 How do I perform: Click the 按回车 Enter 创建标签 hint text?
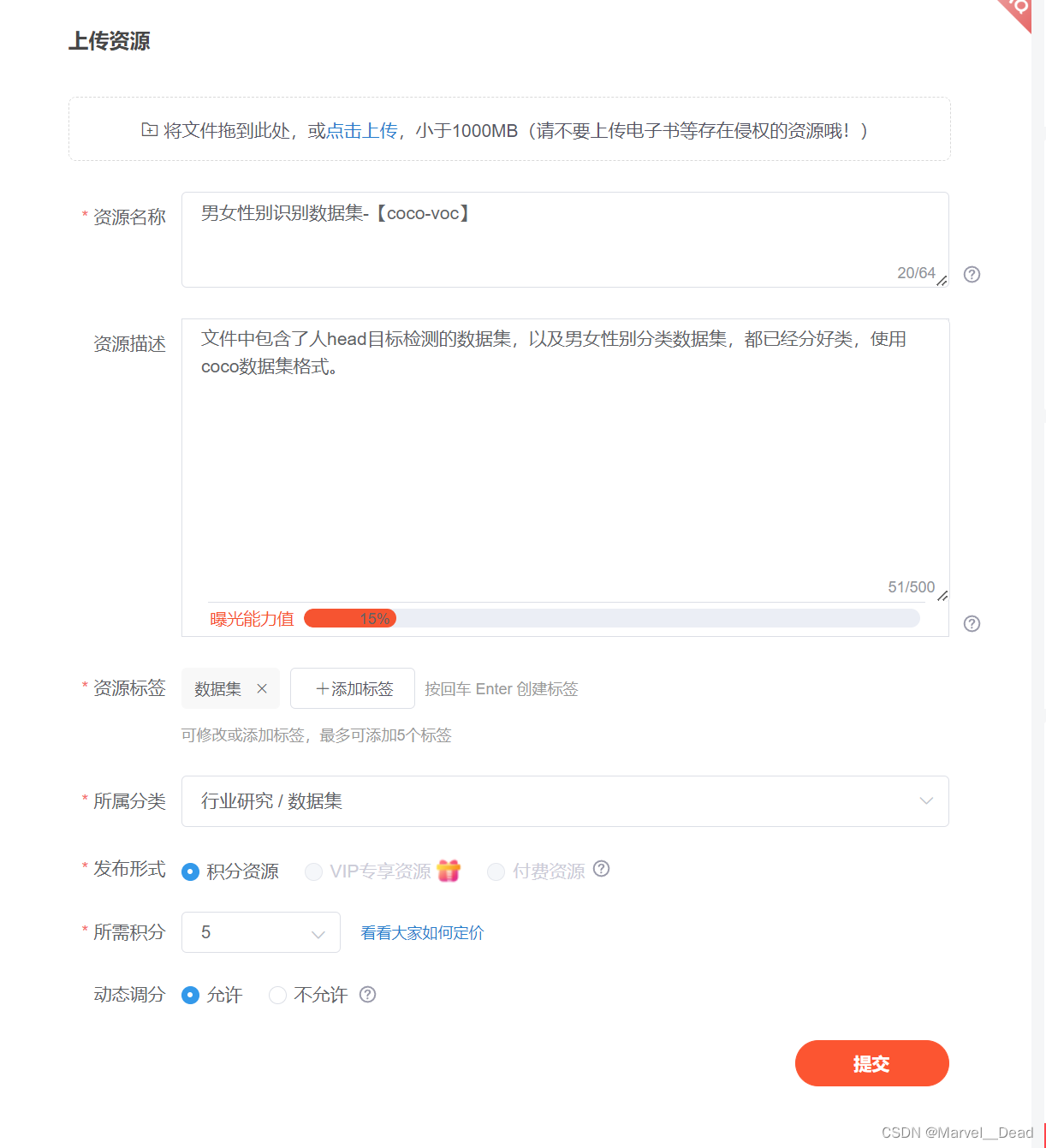coord(502,689)
